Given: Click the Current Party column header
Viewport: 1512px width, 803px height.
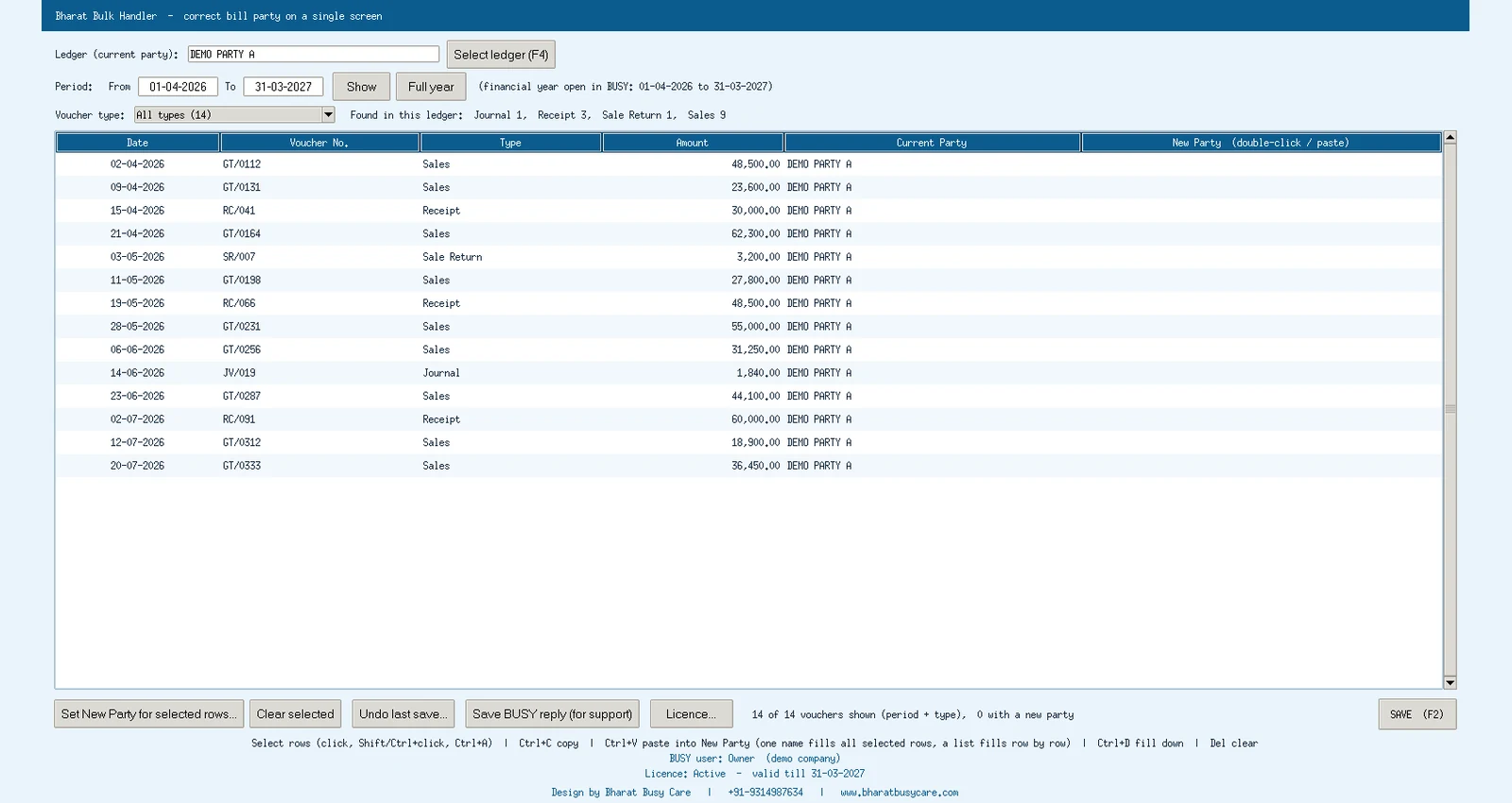Looking at the screenshot, I should (932, 143).
